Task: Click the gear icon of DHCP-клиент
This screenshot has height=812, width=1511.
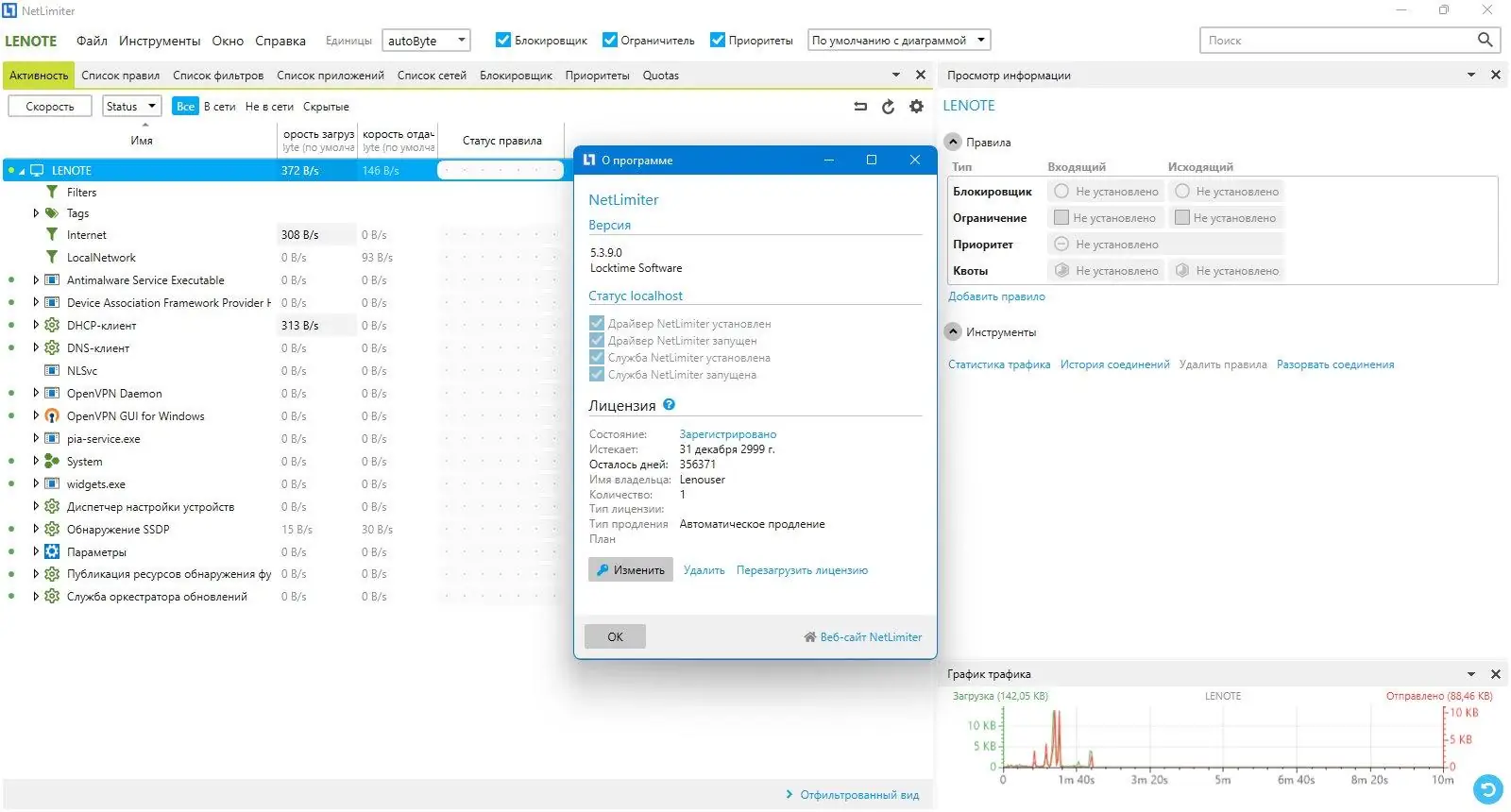Action: tap(52, 325)
